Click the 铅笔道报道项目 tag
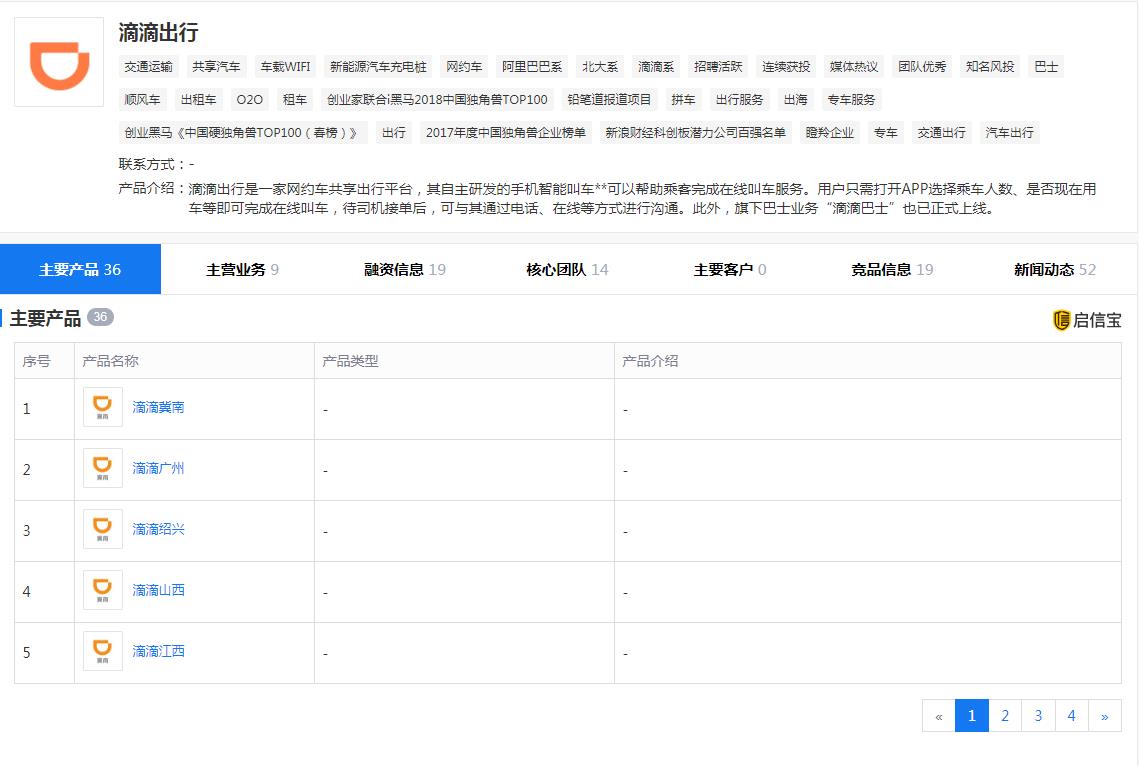The height and width of the screenshot is (766, 1139). pos(609,99)
